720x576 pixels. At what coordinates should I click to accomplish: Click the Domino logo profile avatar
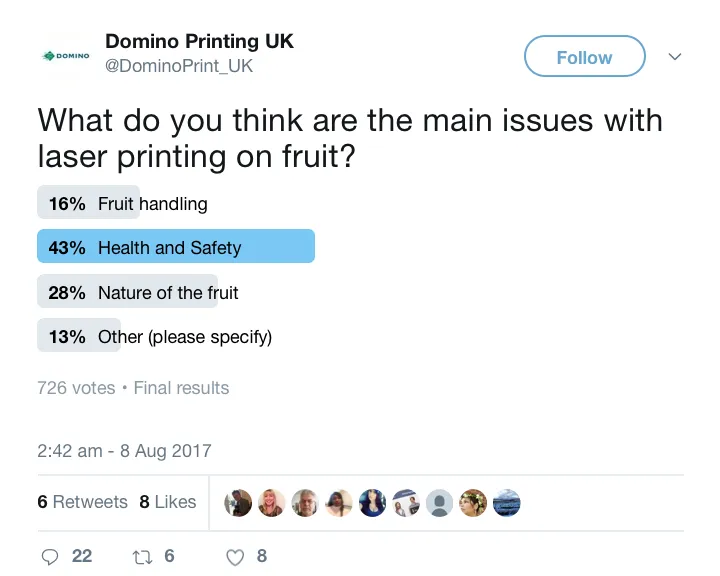tap(66, 55)
